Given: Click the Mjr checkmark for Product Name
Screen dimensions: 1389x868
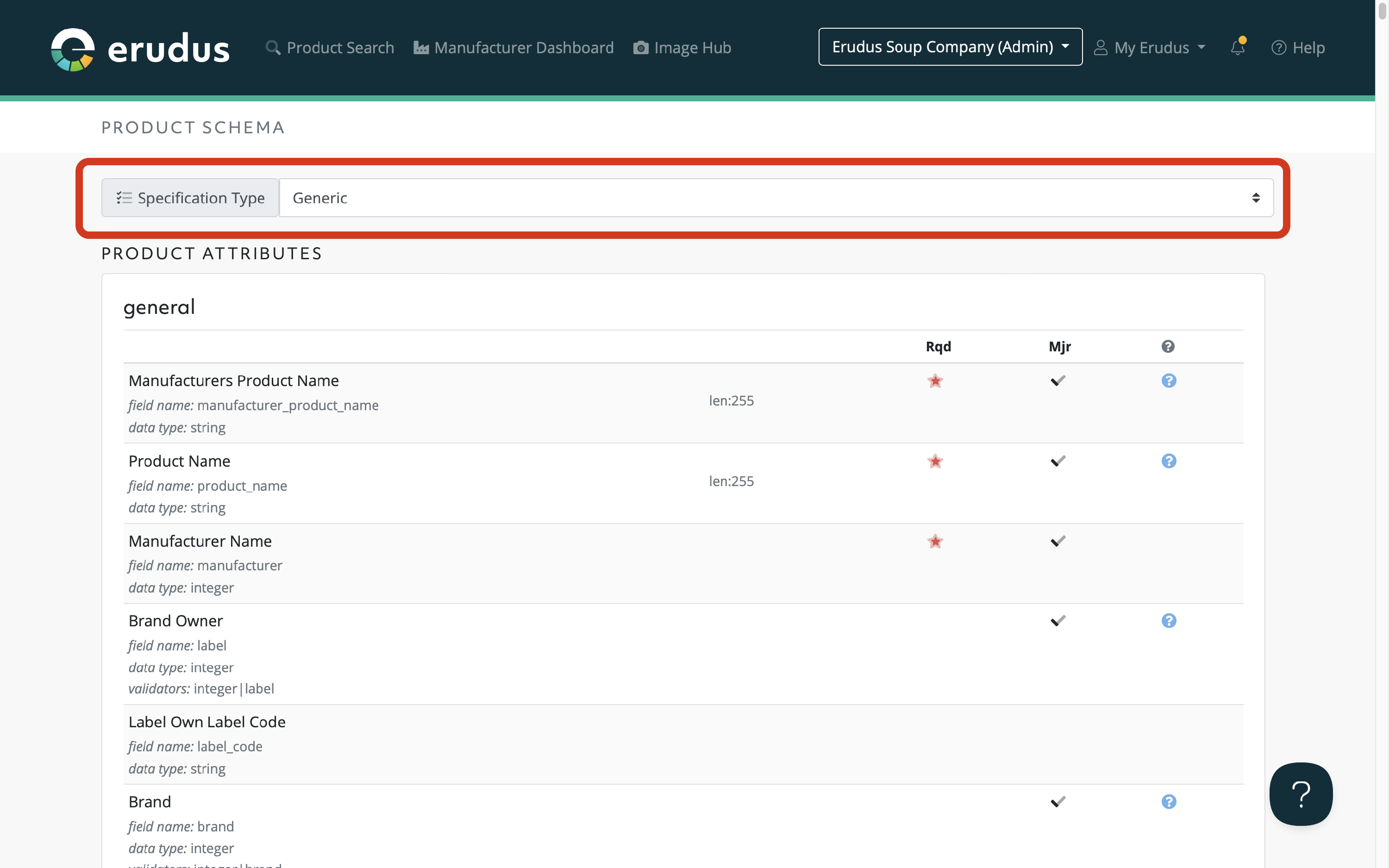Looking at the screenshot, I should [x=1058, y=461].
